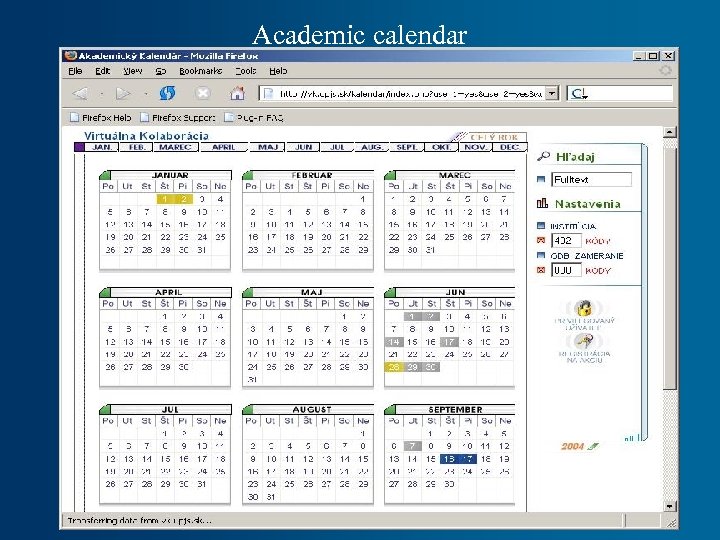Click the Hľadaj search heading
Image resolution: width=720 pixels, height=540 pixels.
tap(575, 157)
